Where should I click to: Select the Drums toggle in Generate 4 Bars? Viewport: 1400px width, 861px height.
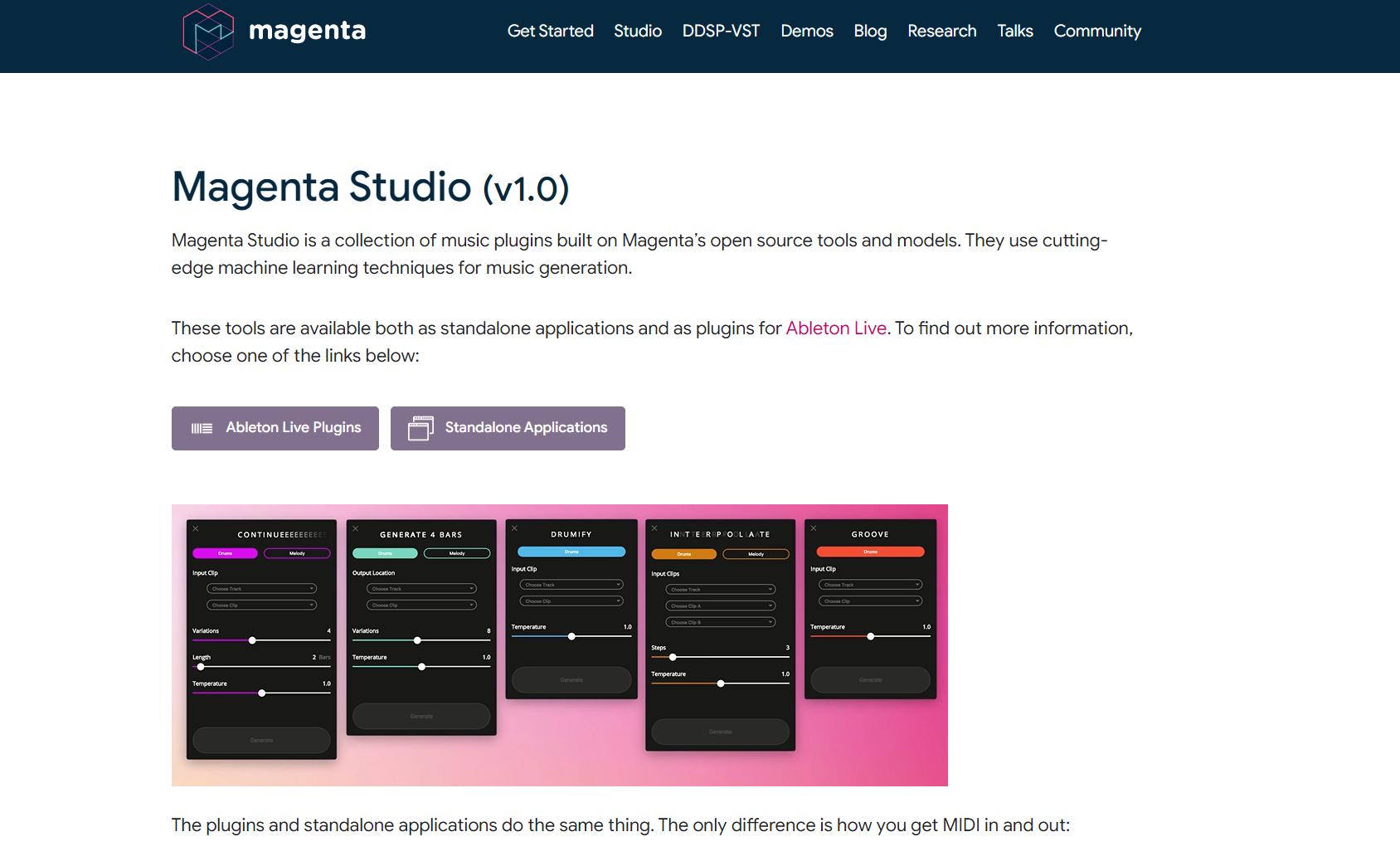pyautogui.click(x=385, y=553)
